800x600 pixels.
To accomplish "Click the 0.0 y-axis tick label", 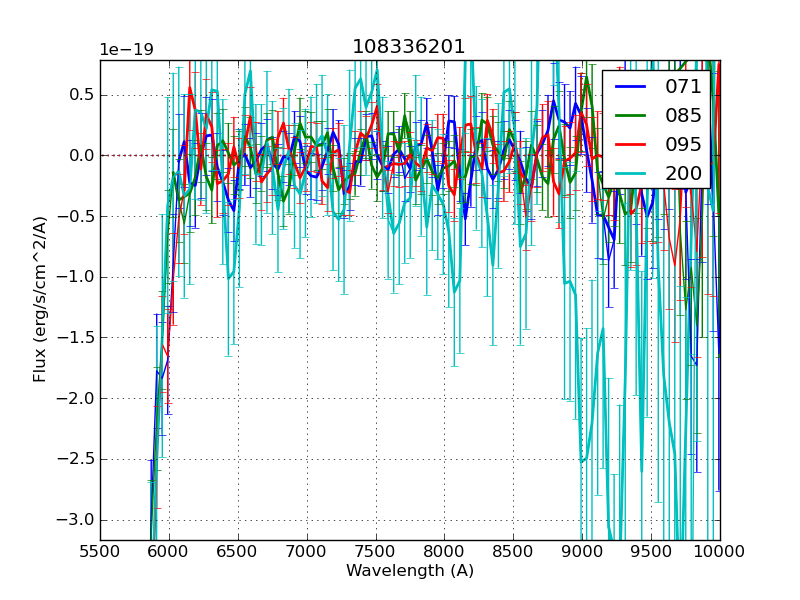I will tap(80, 155).
